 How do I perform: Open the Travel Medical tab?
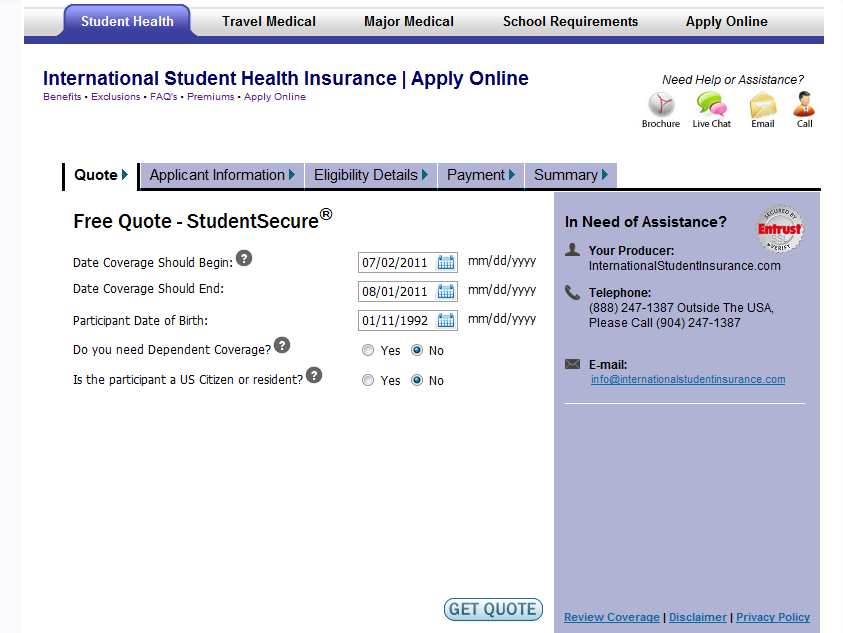(269, 22)
